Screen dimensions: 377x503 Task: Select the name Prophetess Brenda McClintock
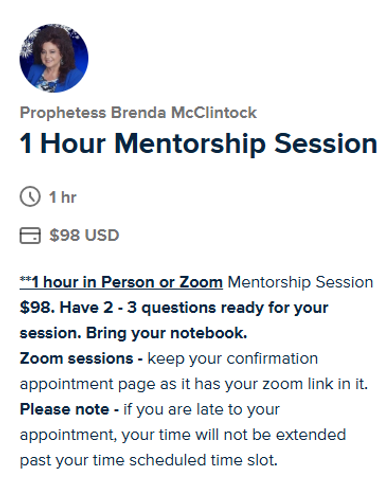138,113
